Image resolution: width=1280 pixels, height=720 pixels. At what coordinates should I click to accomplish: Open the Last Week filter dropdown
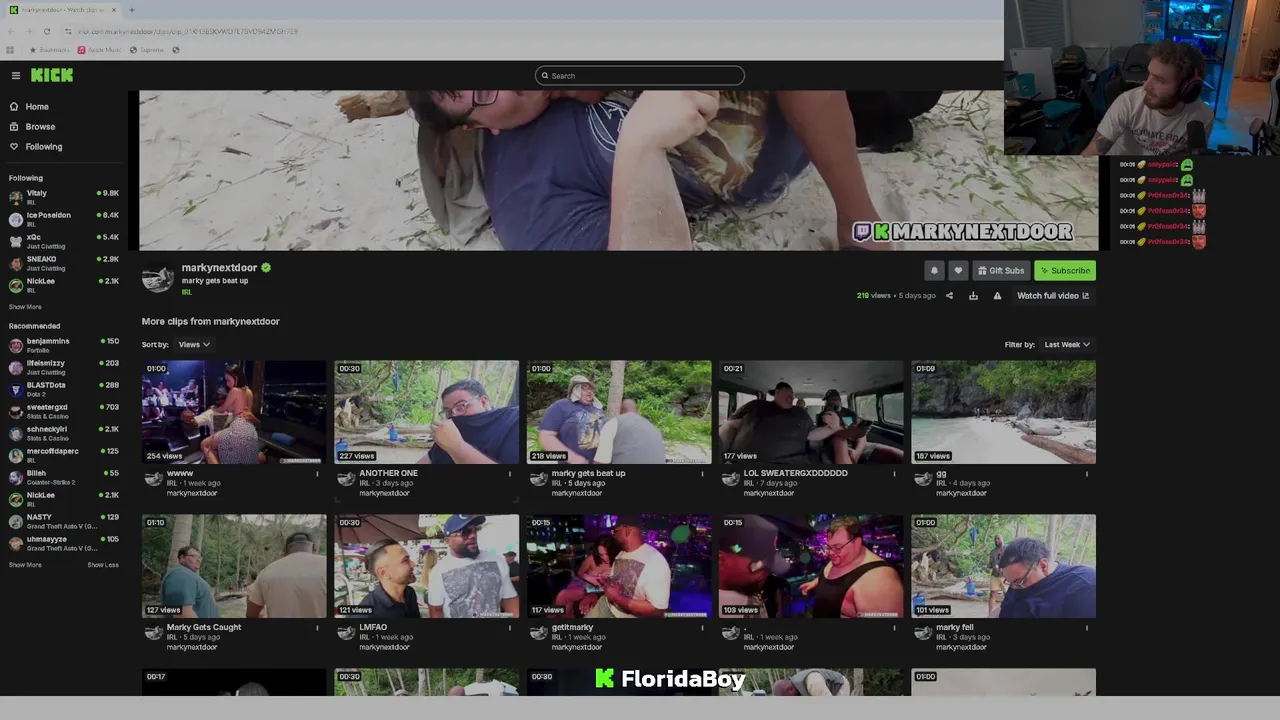[x=1067, y=345]
